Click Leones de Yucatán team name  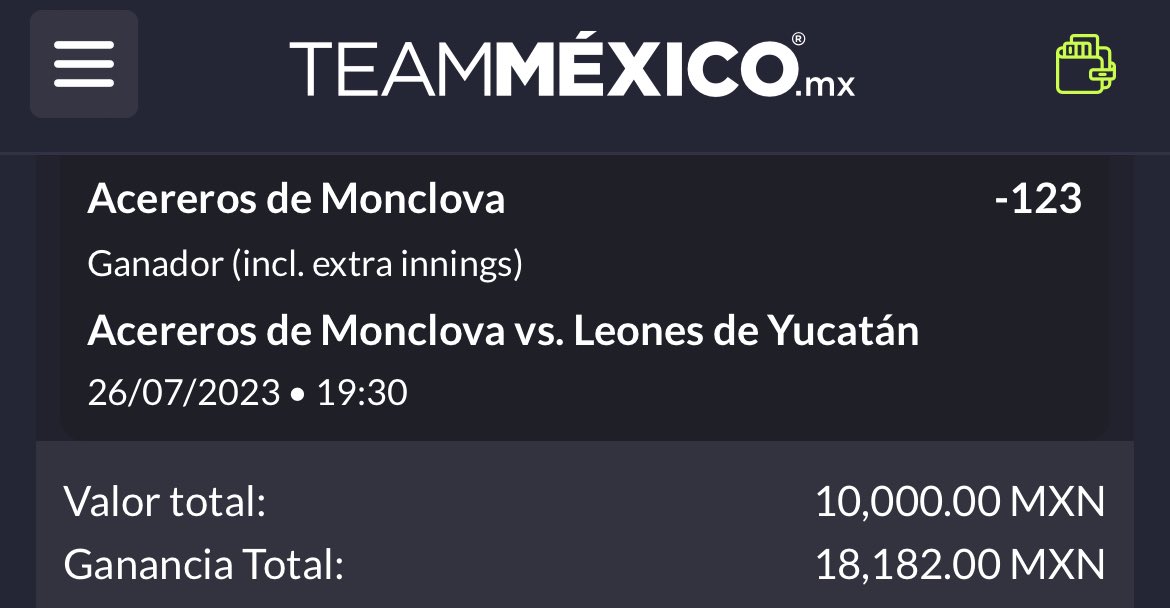tap(746, 330)
